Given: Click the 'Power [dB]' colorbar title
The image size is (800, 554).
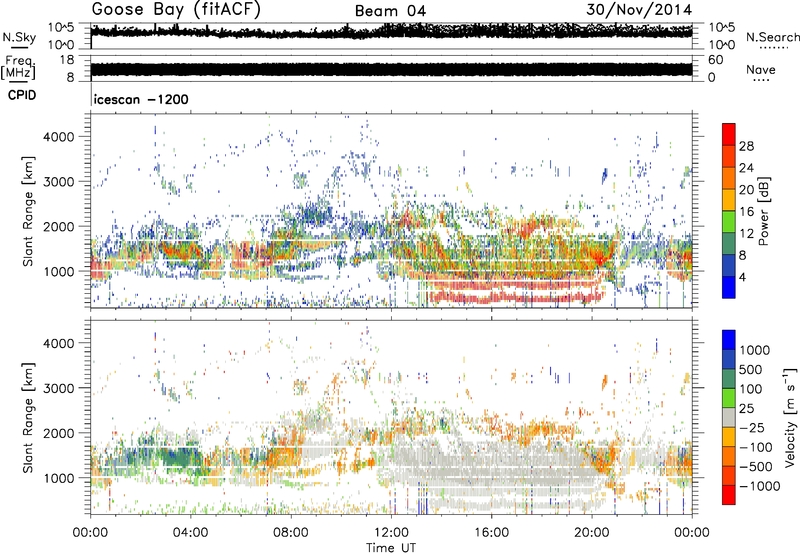Looking at the screenshot, I should point(764,211).
